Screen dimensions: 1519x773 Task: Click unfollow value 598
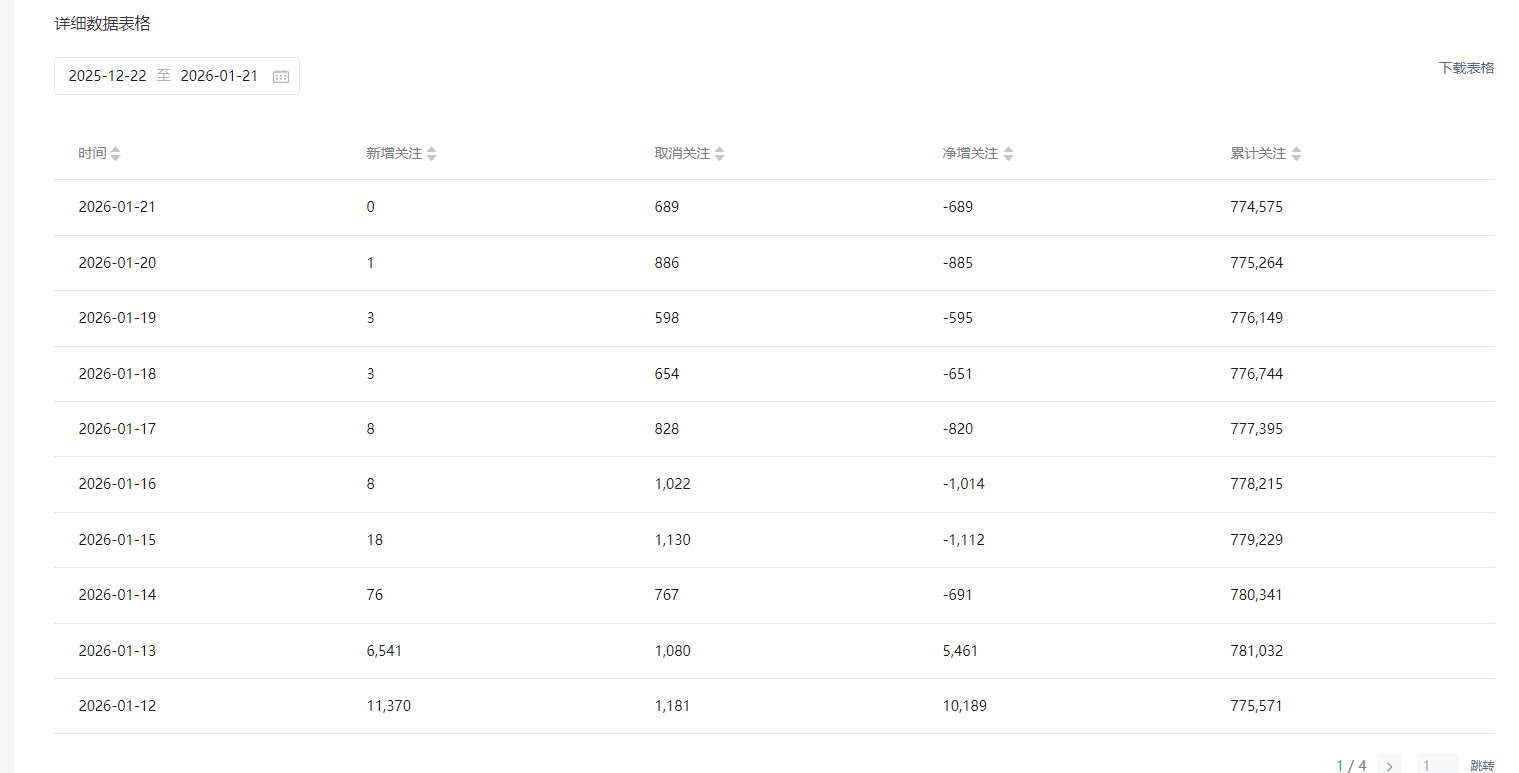(667, 318)
